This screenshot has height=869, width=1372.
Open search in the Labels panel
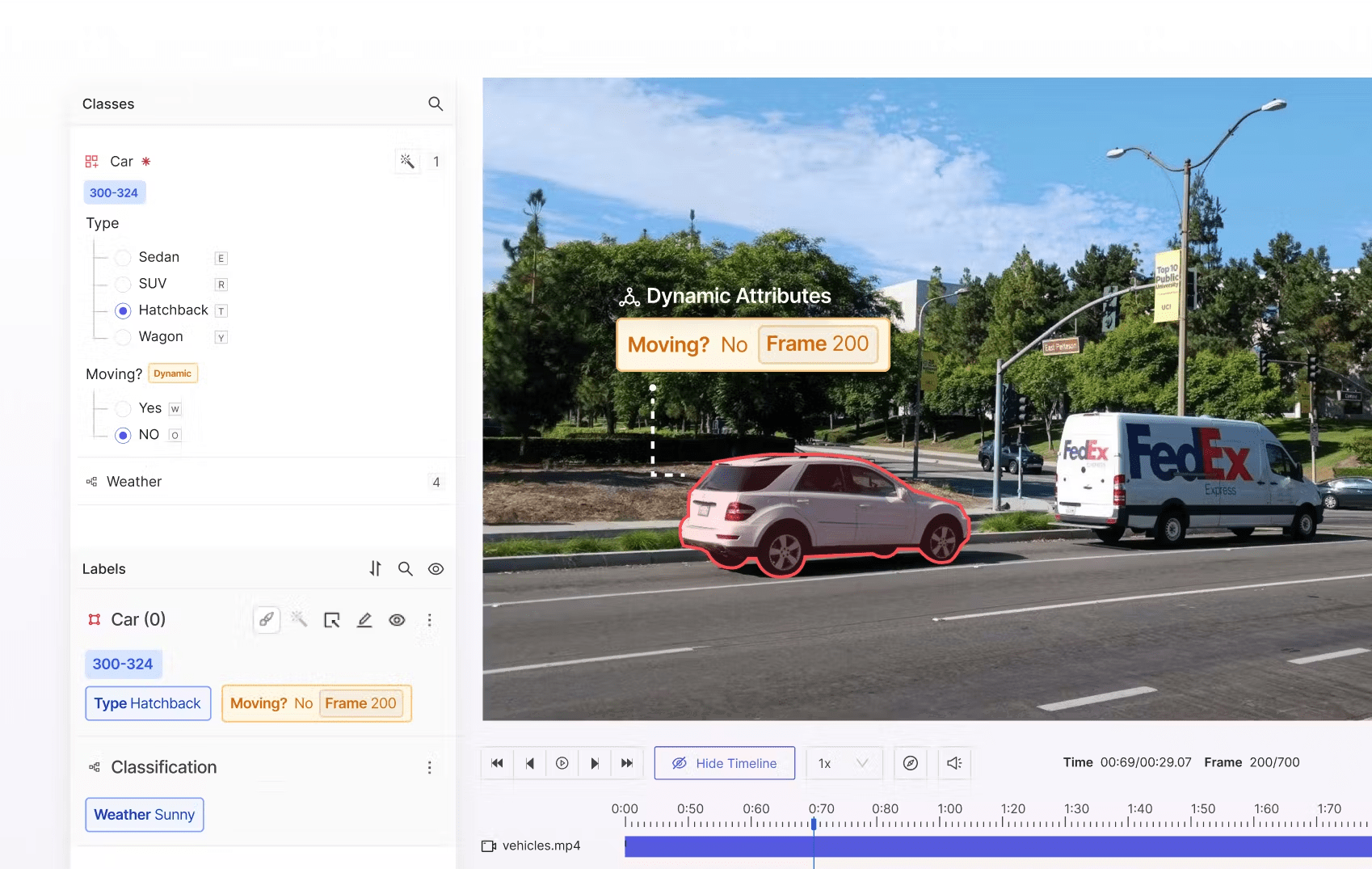pyautogui.click(x=406, y=569)
